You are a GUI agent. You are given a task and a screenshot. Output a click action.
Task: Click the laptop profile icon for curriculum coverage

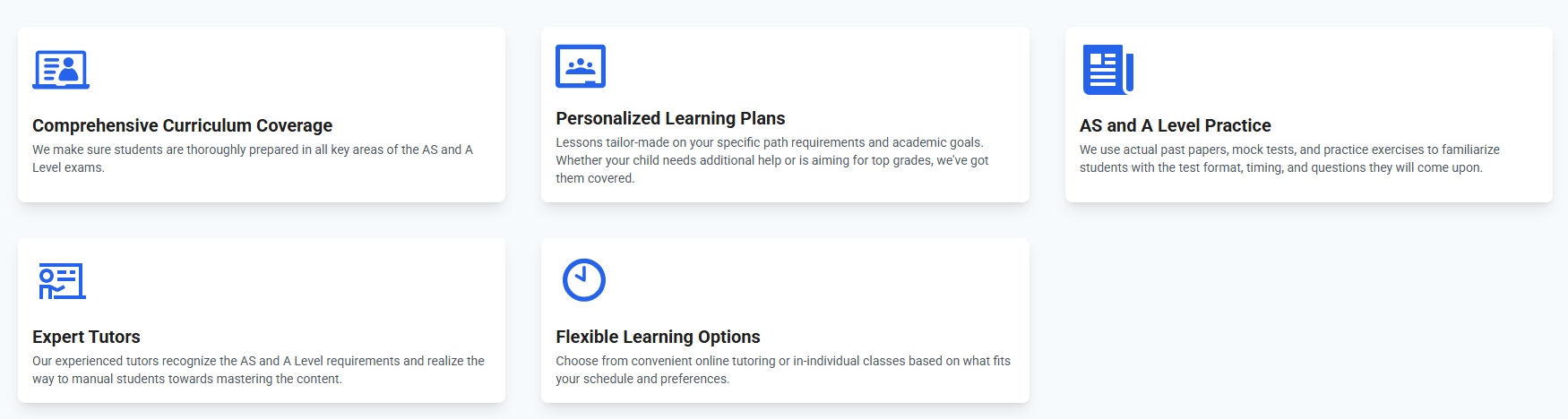pyautogui.click(x=61, y=70)
